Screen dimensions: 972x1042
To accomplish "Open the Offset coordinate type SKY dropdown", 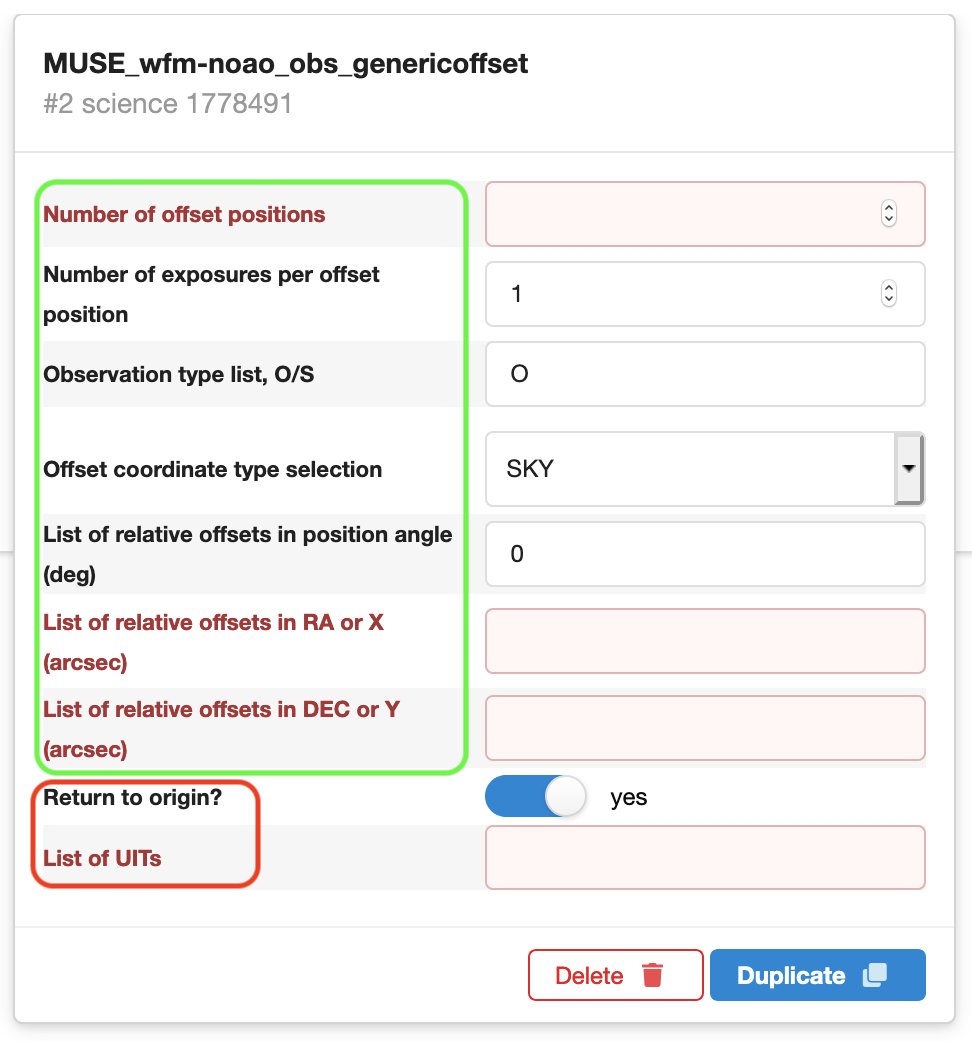I will point(705,469).
